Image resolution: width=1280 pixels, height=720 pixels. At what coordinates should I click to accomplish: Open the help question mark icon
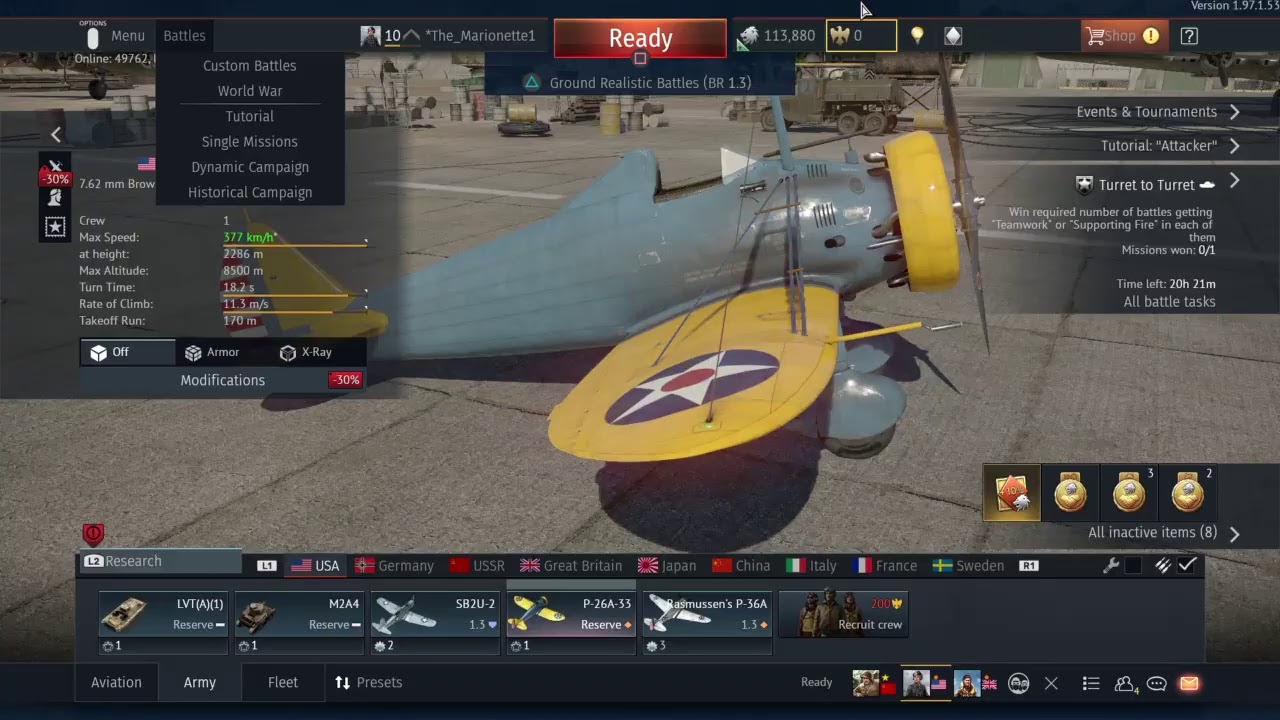tap(1189, 36)
